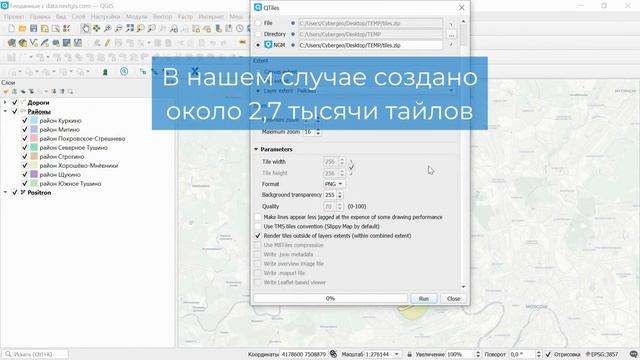Open the Слой menu
Image resolution: width=640 pixels, height=360 pixels.
(78, 17)
